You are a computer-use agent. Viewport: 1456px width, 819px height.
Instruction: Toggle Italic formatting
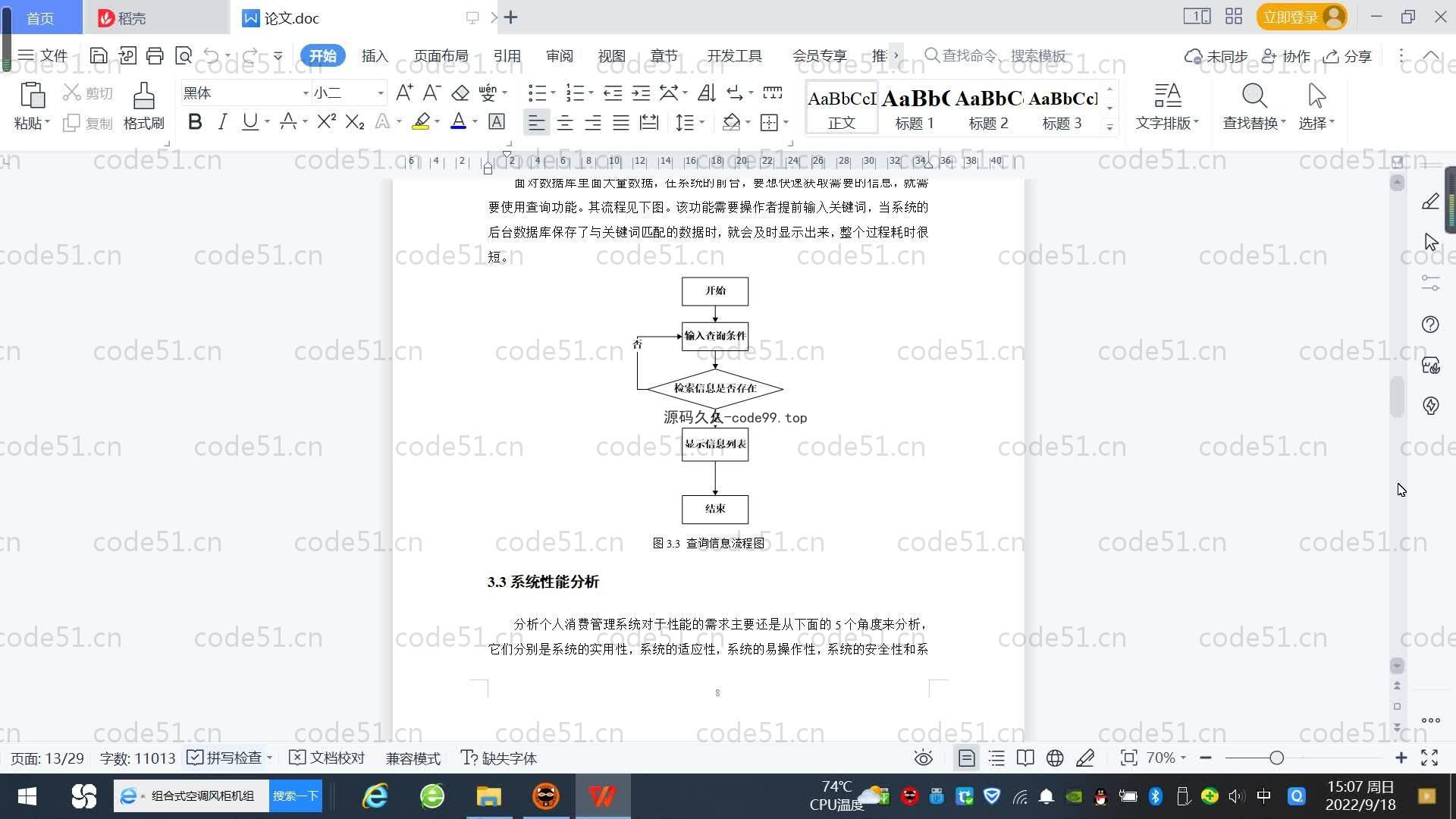click(222, 121)
